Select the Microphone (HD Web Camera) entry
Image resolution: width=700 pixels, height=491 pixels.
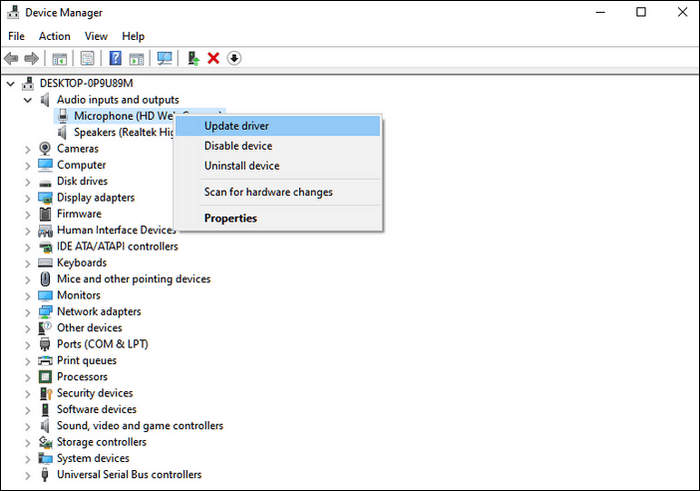click(123, 116)
